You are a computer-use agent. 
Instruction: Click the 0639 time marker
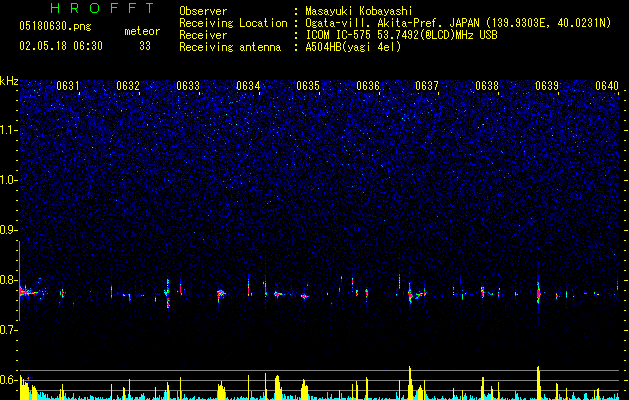[547, 86]
